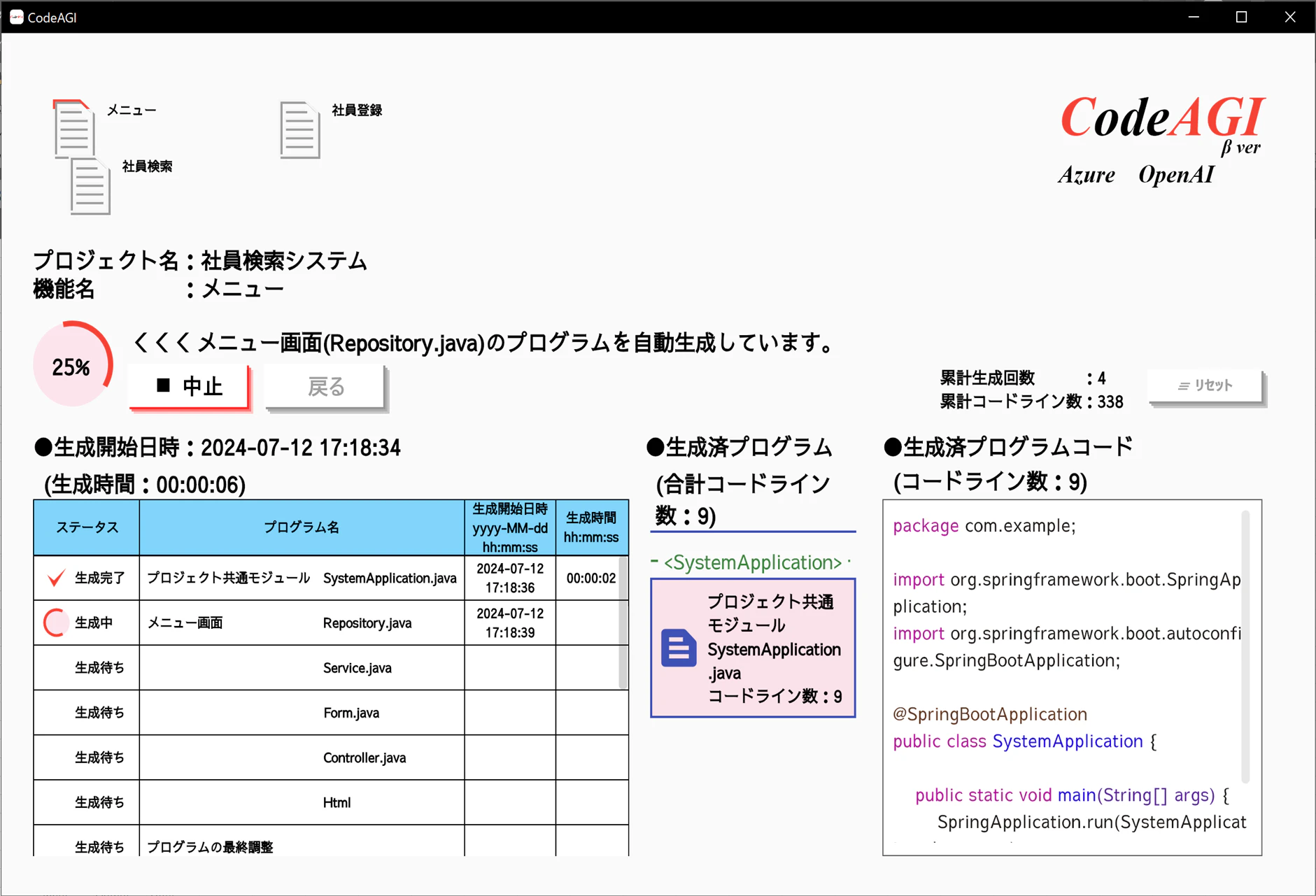
Task: Click the プロジェクト名：社員検索システム label
Action: [x=200, y=261]
